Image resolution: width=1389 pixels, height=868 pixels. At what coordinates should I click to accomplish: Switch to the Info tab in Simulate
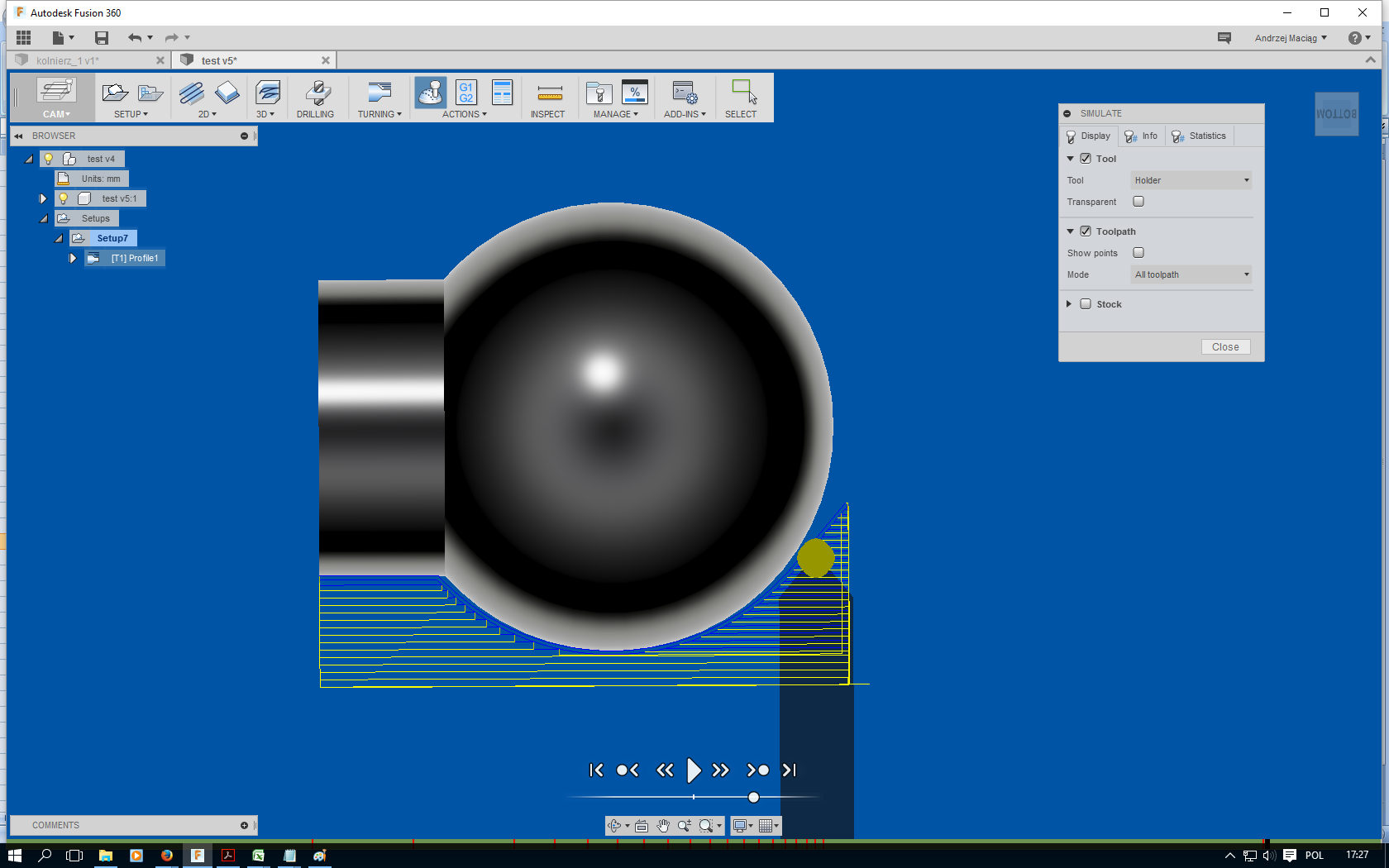pos(1141,136)
